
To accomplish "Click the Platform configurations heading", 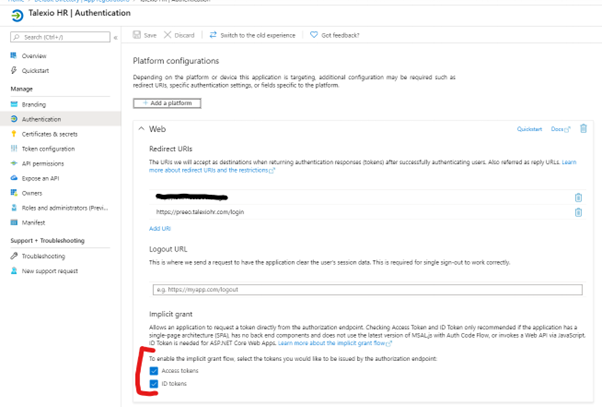I will 176,61.
